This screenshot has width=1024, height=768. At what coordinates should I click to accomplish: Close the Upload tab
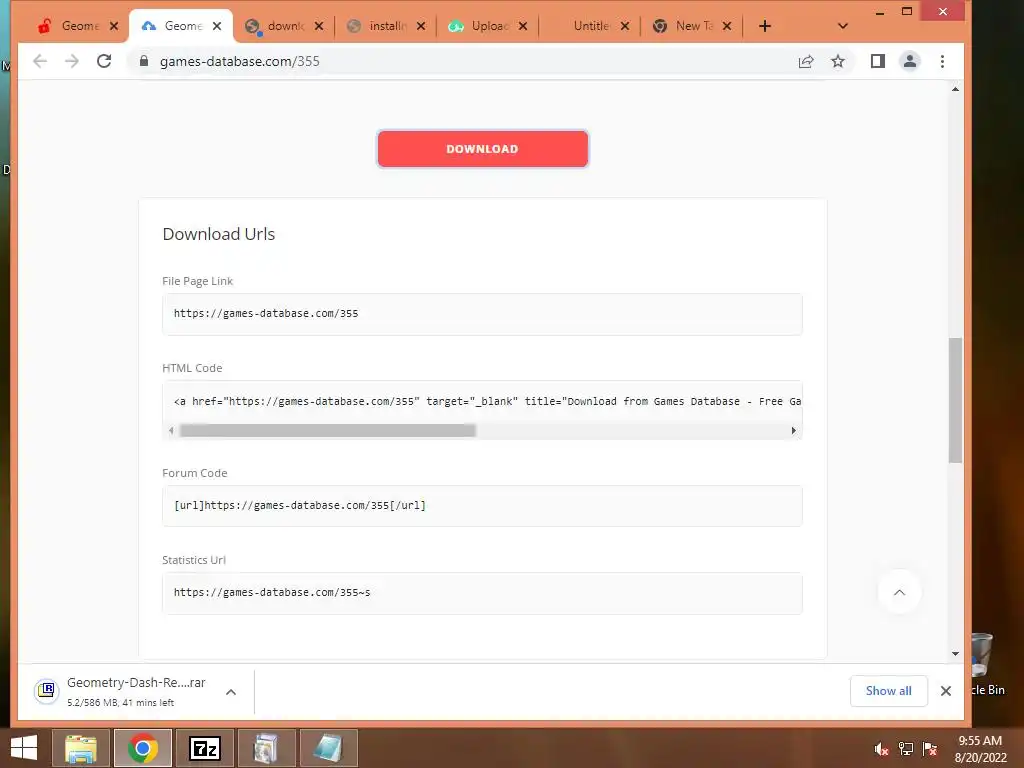(523, 26)
